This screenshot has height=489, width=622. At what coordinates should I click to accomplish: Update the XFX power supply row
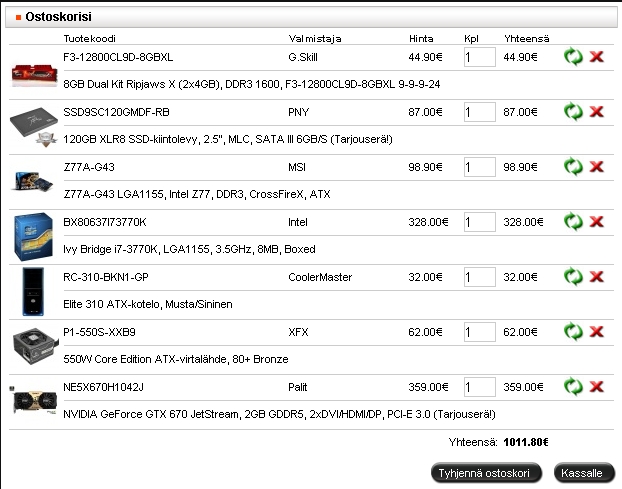coord(573,331)
